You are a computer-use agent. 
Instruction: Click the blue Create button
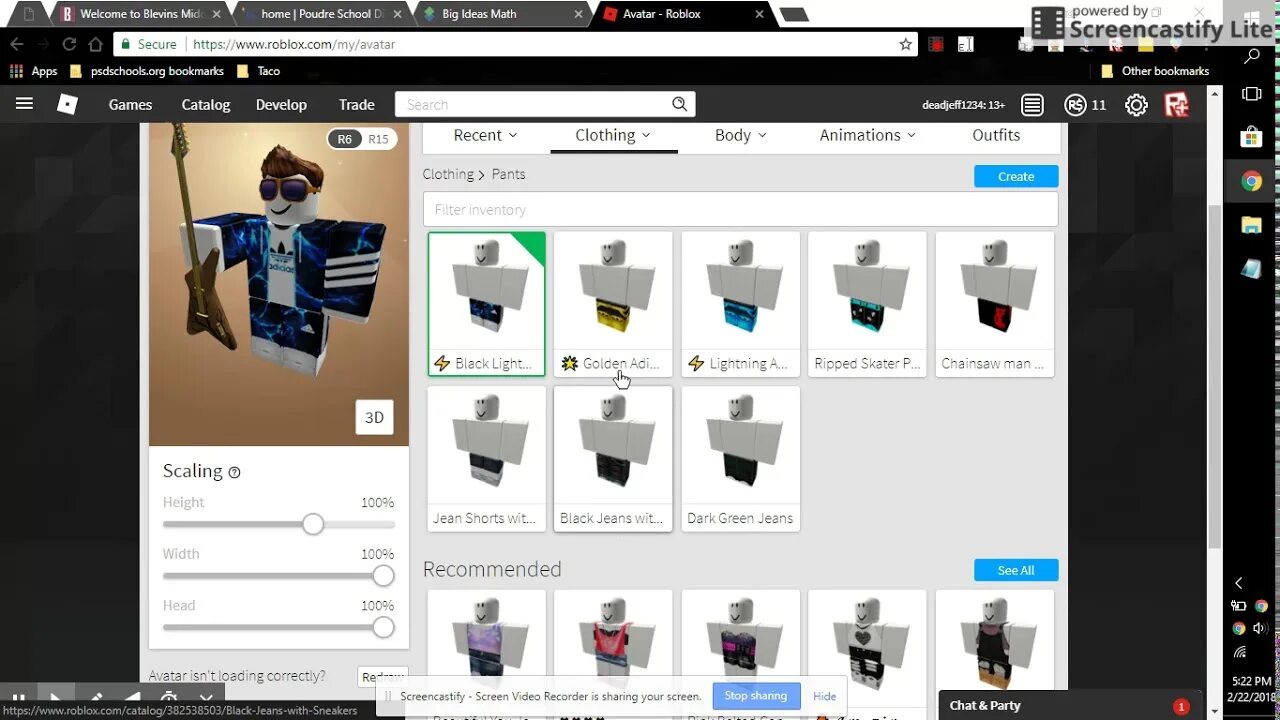click(1016, 176)
